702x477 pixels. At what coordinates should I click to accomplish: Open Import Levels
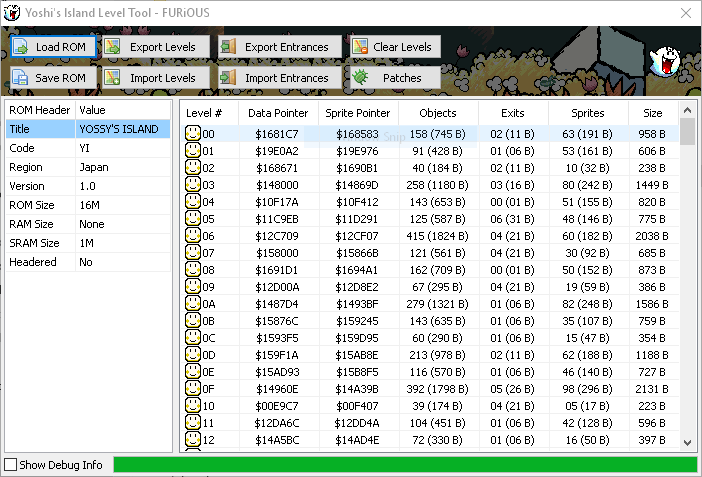point(156,78)
